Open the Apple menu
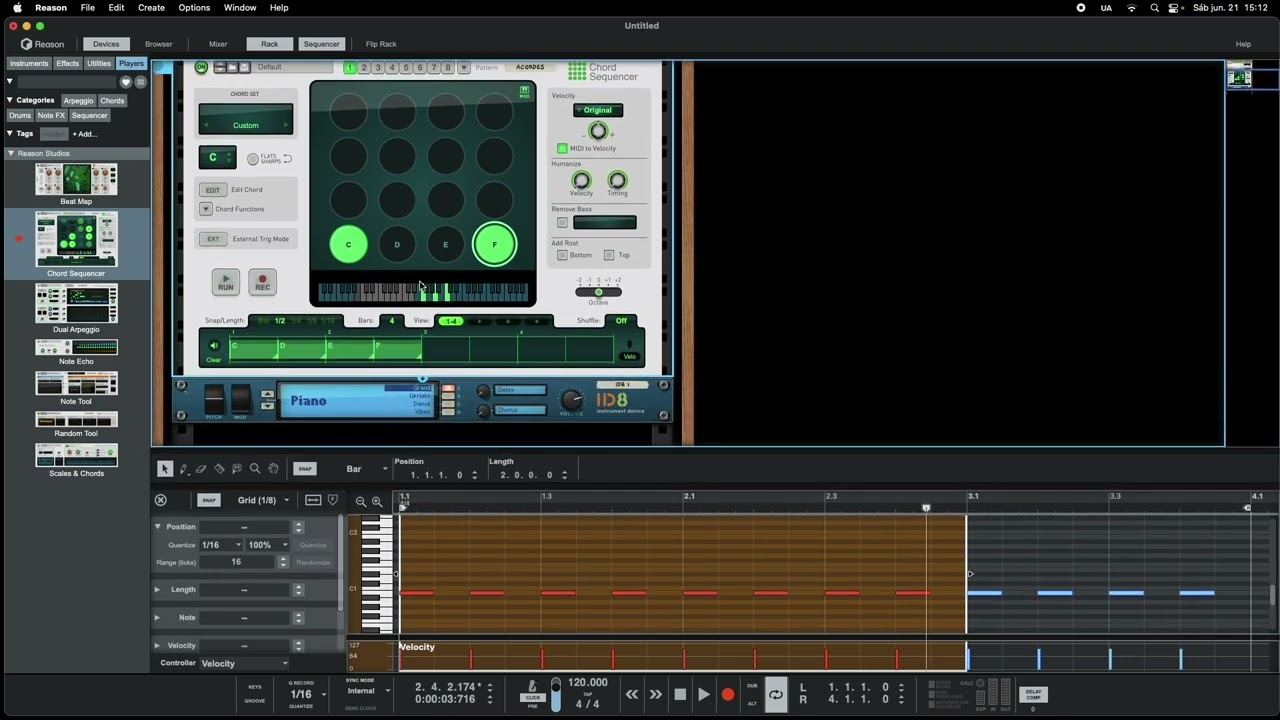Screen dimensions: 1280x720 click(17, 8)
